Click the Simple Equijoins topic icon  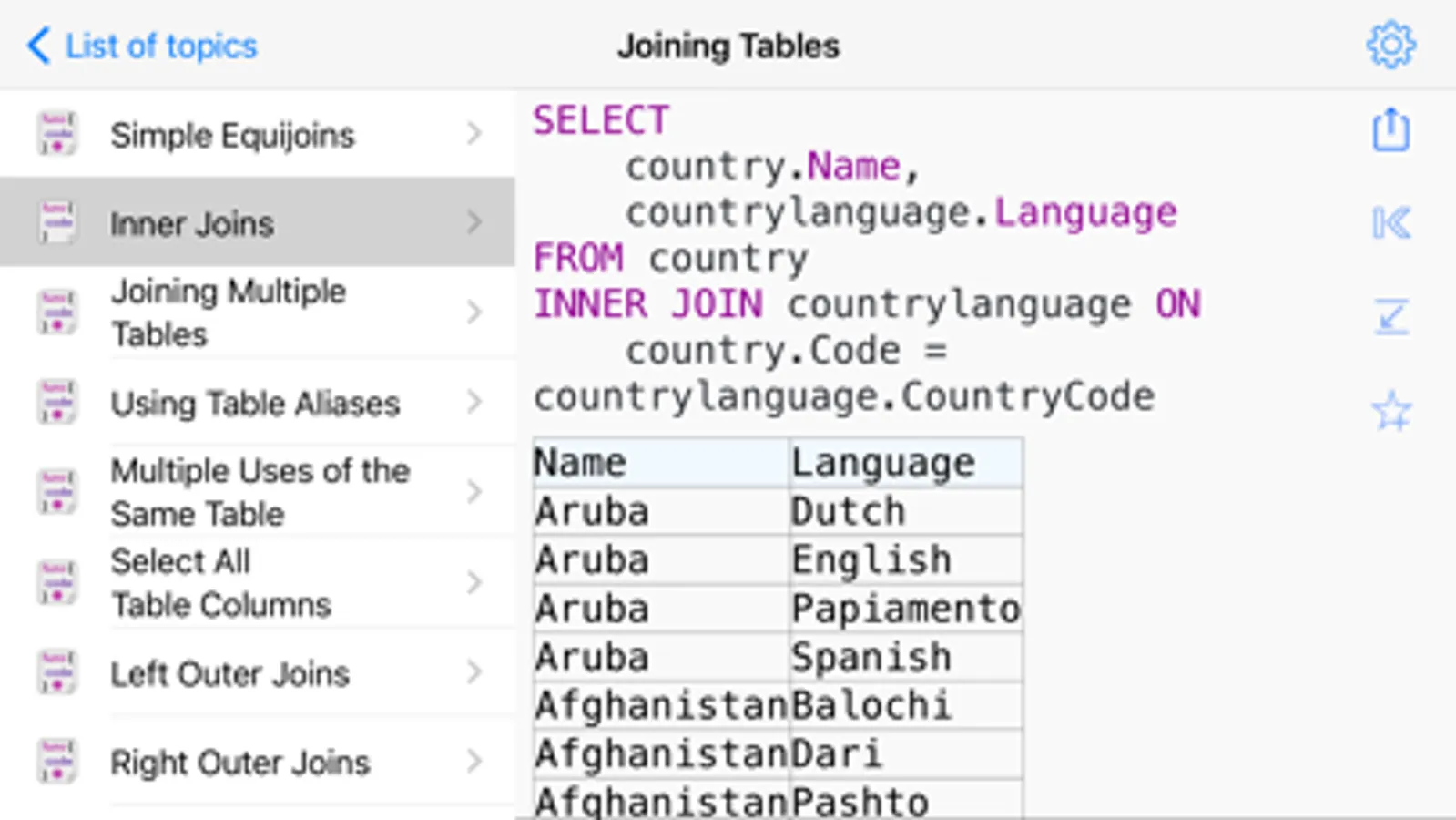click(x=56, y=134)
